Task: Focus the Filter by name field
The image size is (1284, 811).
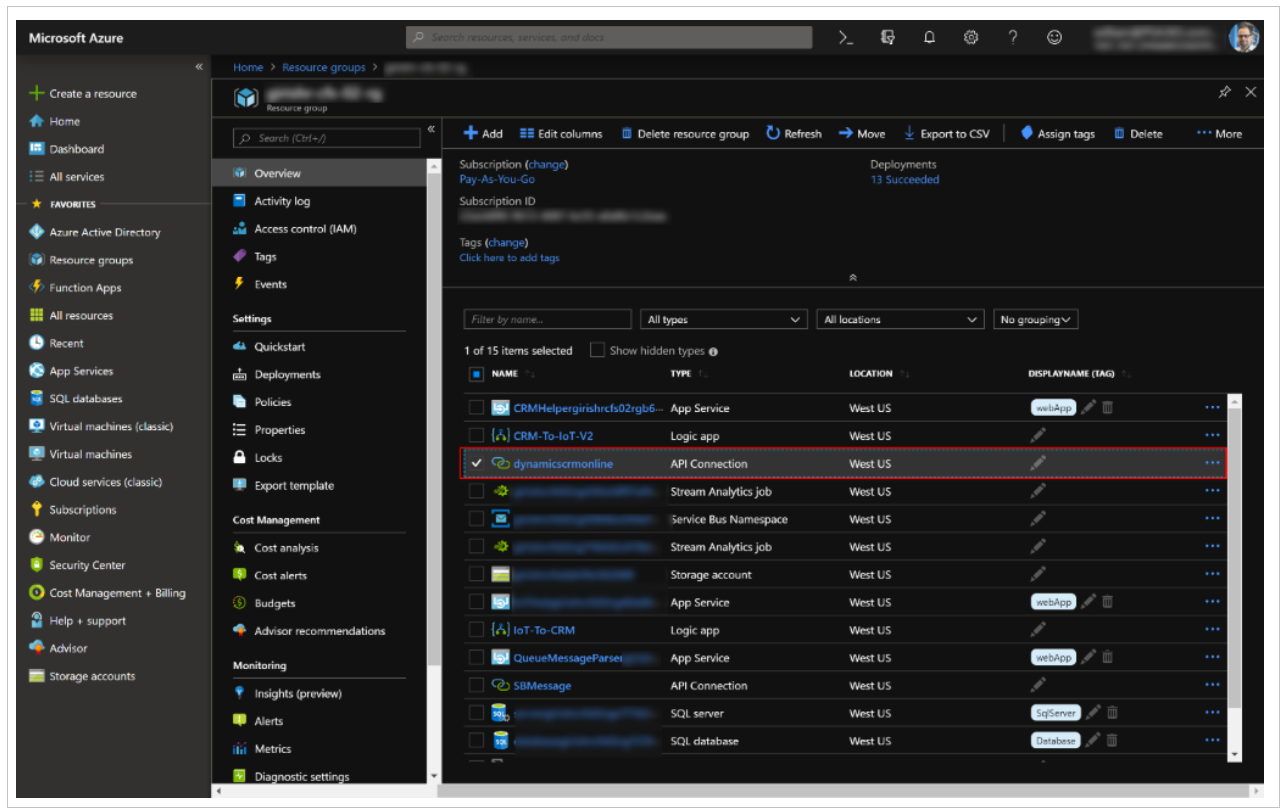Action: click(x=547, y=320)
